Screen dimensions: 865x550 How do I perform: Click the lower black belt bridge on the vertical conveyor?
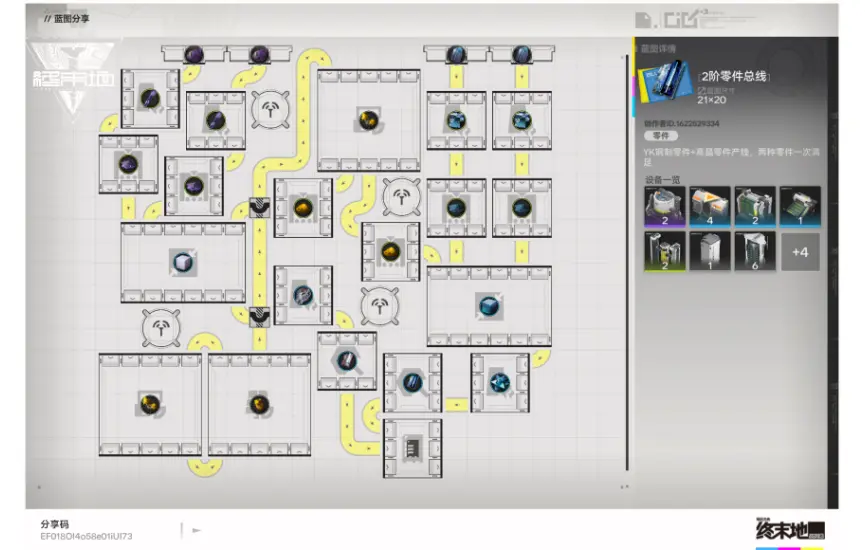tap(259, 317)
